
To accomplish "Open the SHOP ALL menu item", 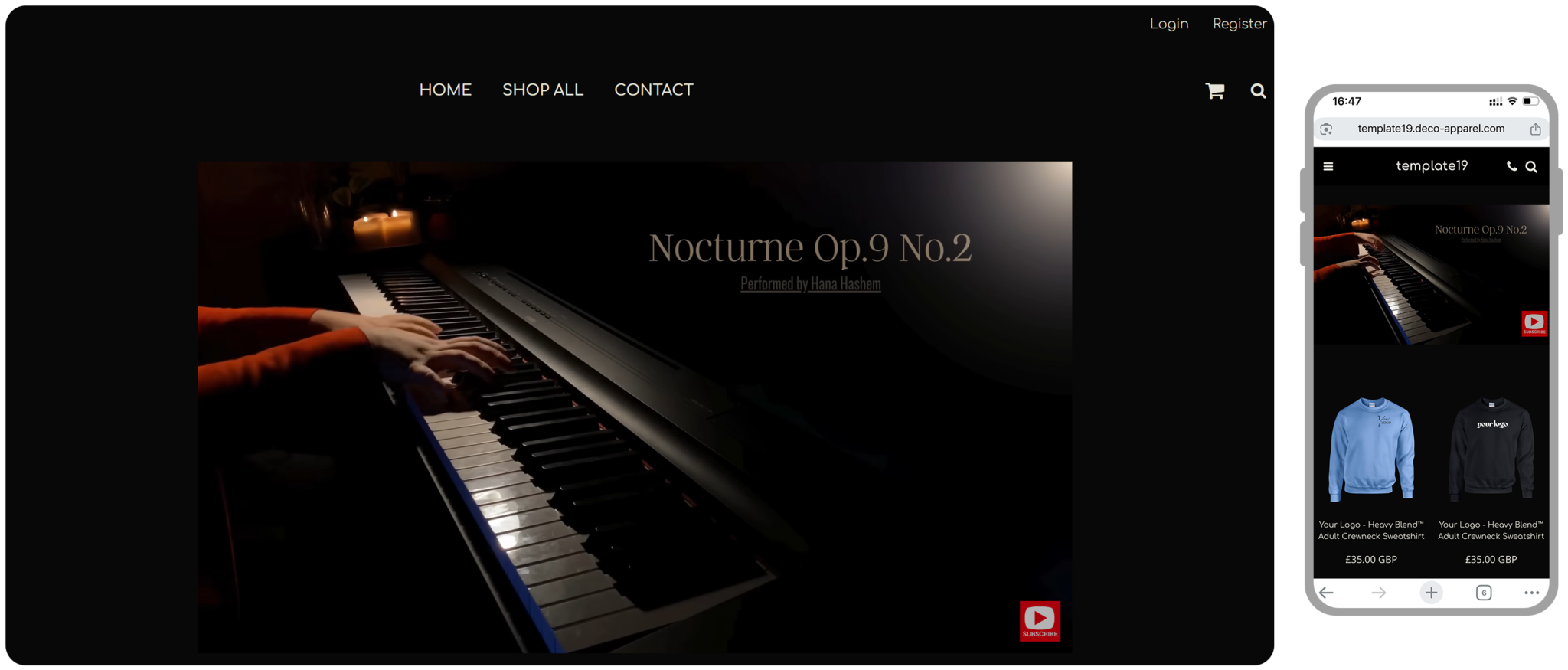I will pyautogui.click(x=543, y=90).
